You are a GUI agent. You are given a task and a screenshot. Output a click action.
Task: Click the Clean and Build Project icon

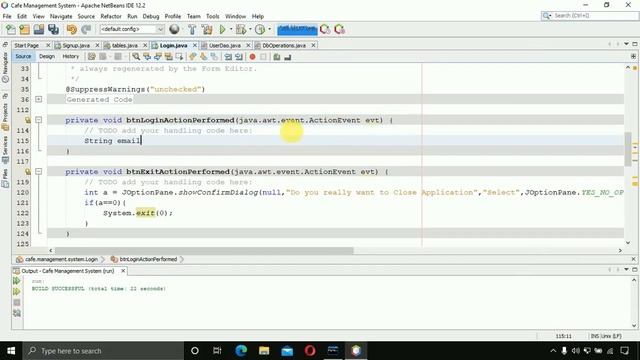(x=207, y=29)
